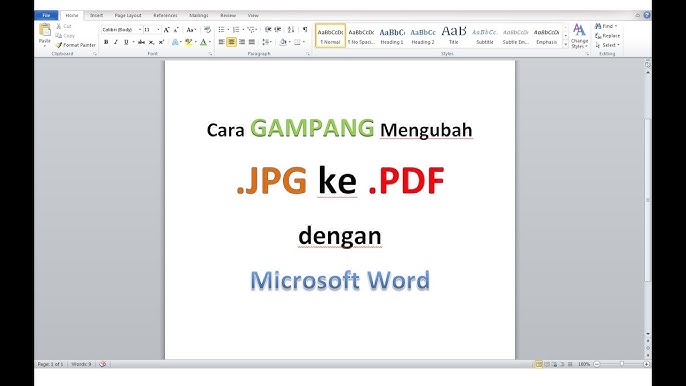The height and width of the screenshot is (386, 686).
Task: Shrink font size
Action: (176, 30)
